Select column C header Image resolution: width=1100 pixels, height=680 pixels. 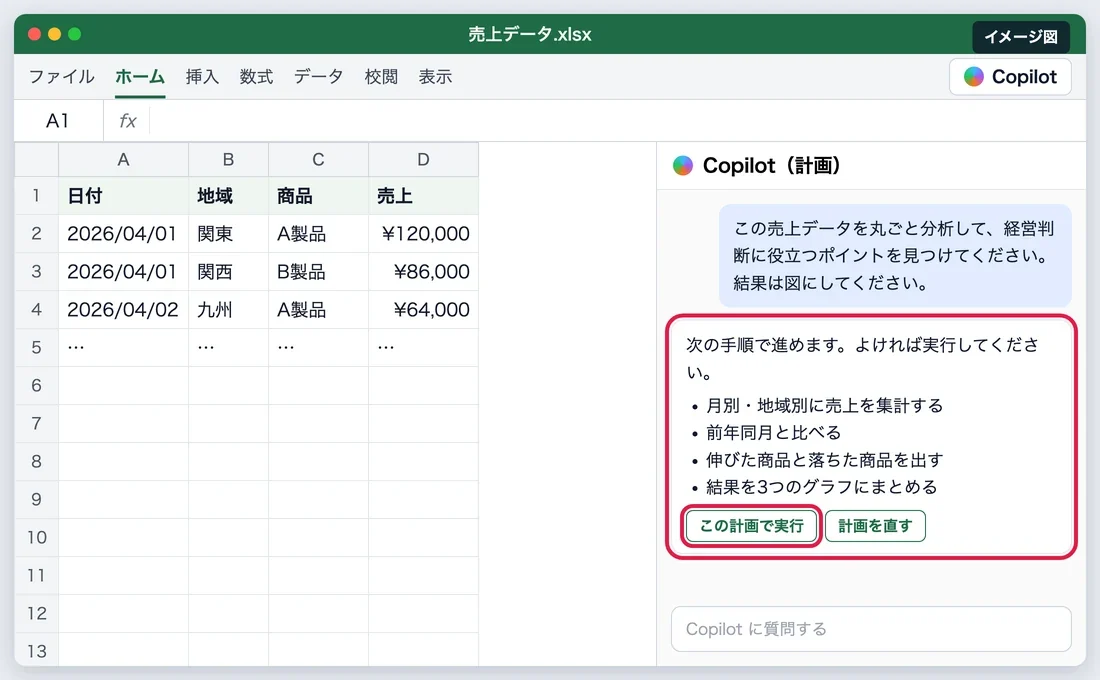coord(318,159)
